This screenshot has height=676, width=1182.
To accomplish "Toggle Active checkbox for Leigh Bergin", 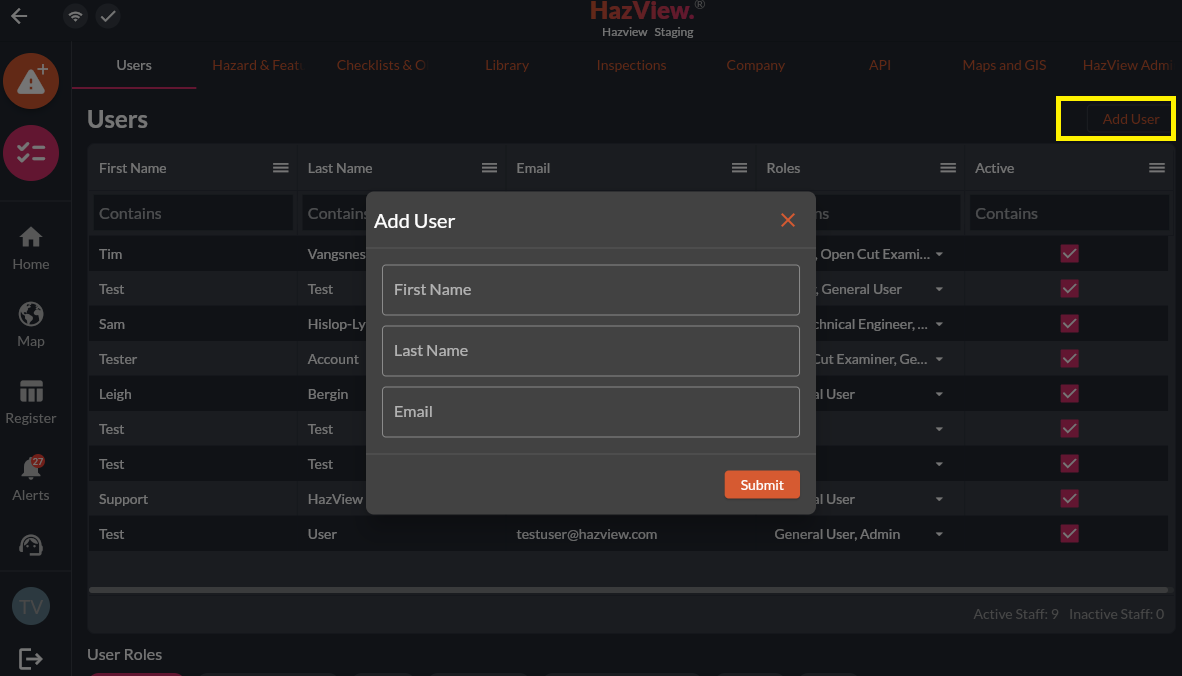I will click(1069, 394).
